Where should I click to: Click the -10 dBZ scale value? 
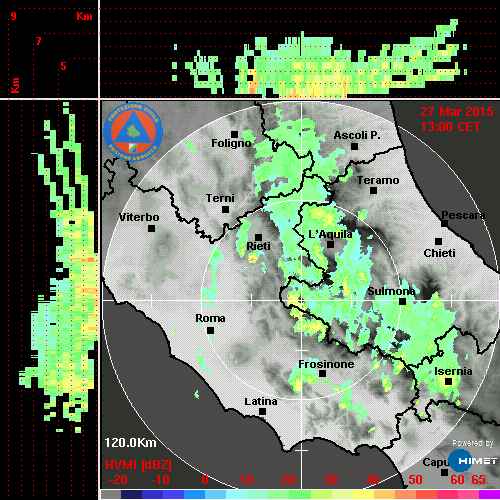coord(160,480)
